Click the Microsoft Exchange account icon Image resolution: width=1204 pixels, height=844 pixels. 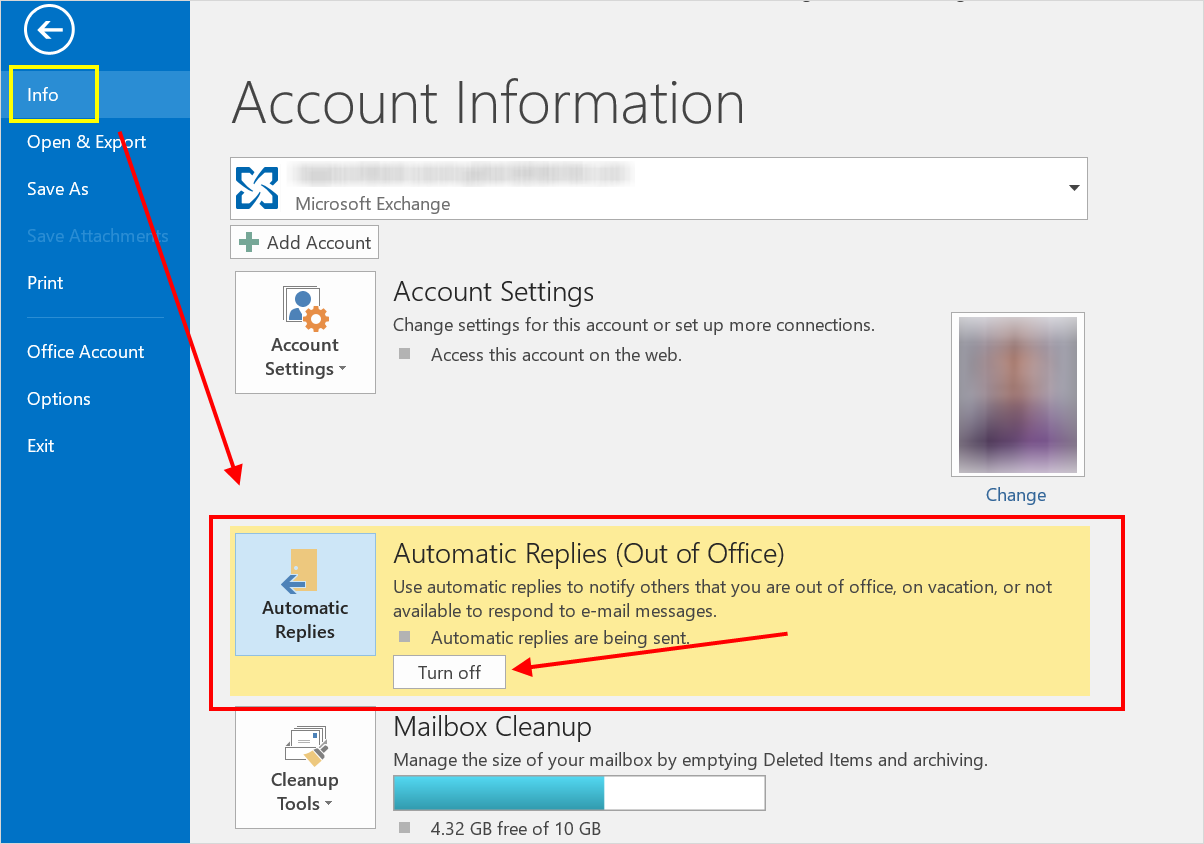point(257,188)
